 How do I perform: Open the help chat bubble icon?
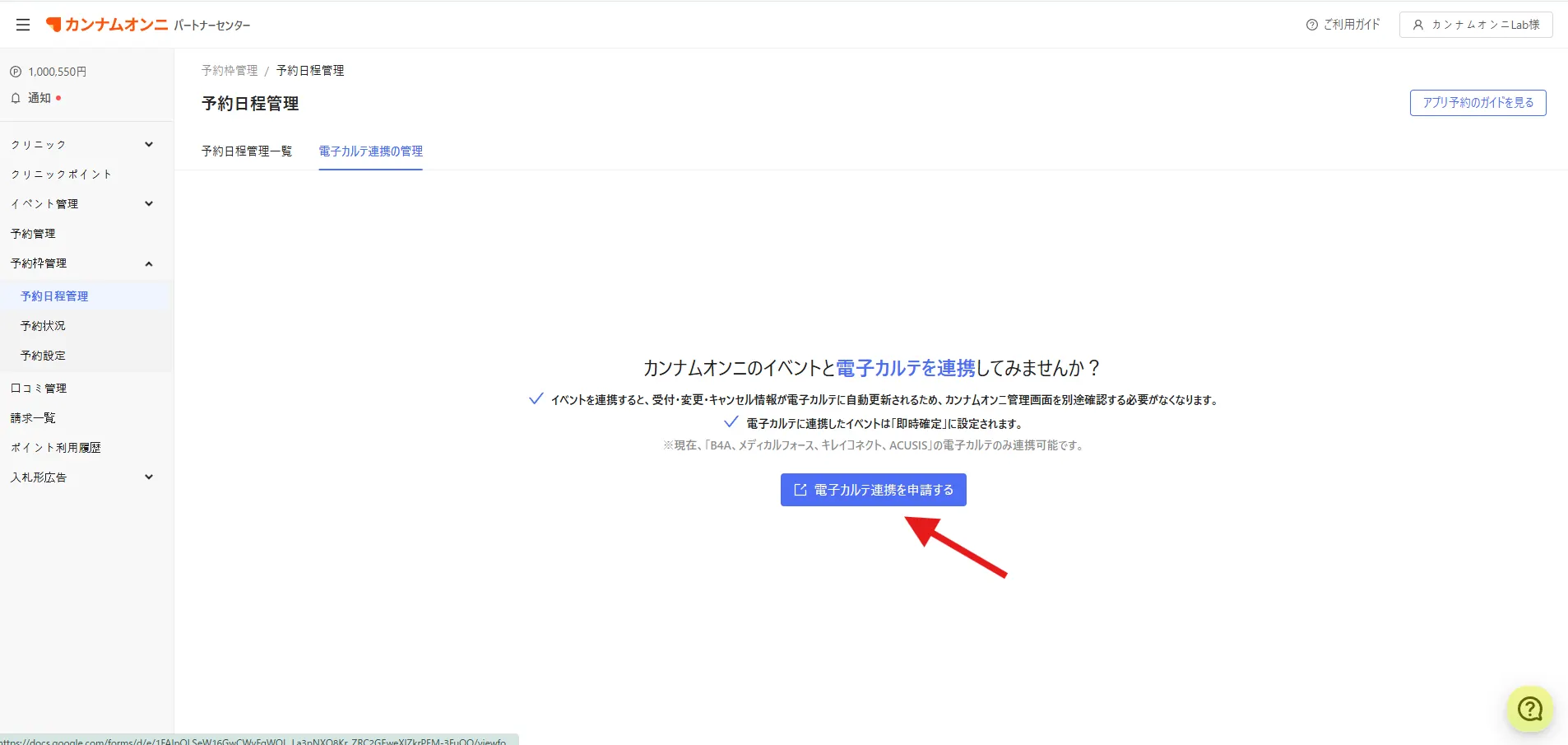pyautogui.click(x=1529, y=709)
